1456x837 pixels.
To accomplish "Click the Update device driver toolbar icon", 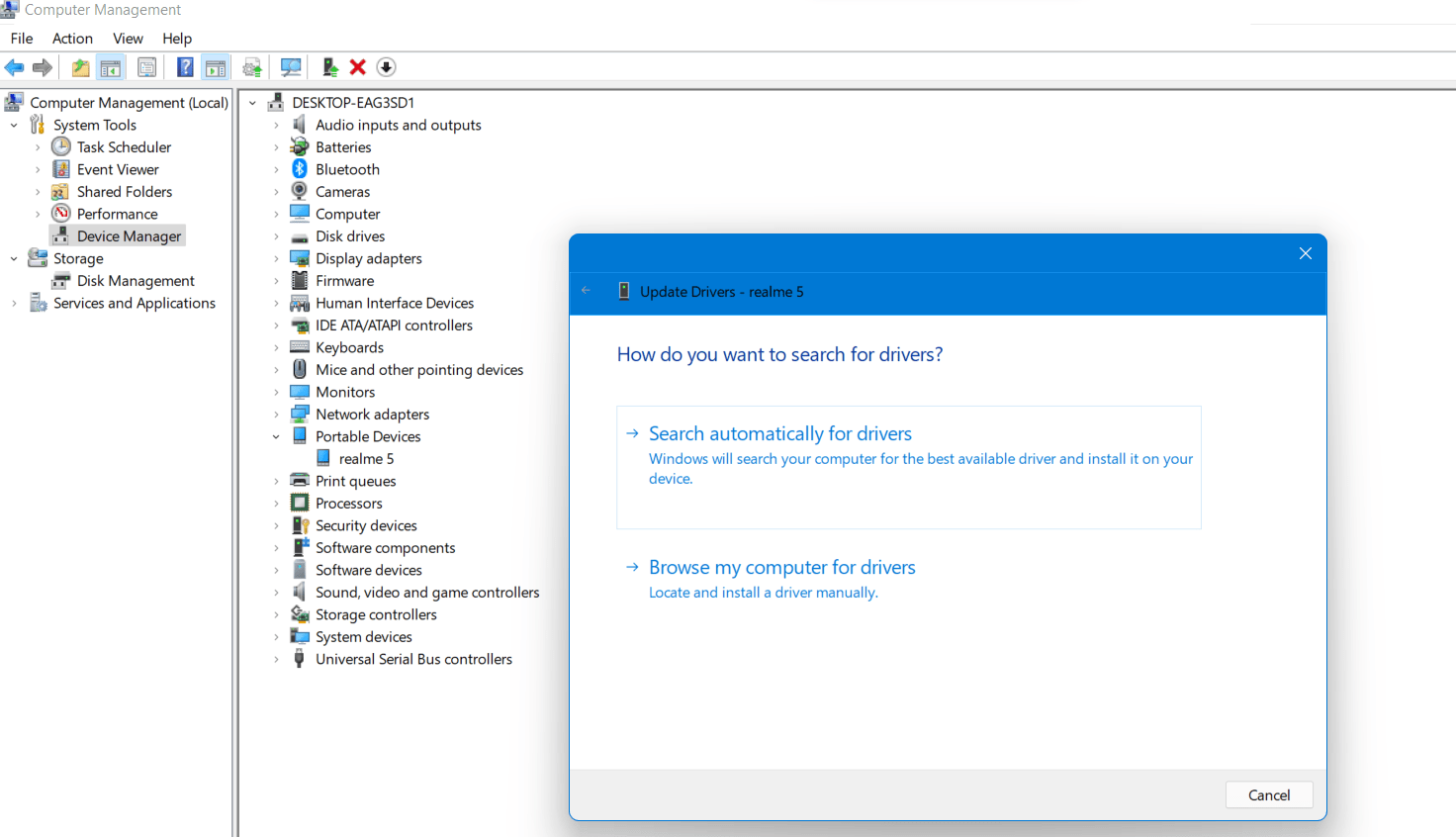I will [x=252, y=67].
